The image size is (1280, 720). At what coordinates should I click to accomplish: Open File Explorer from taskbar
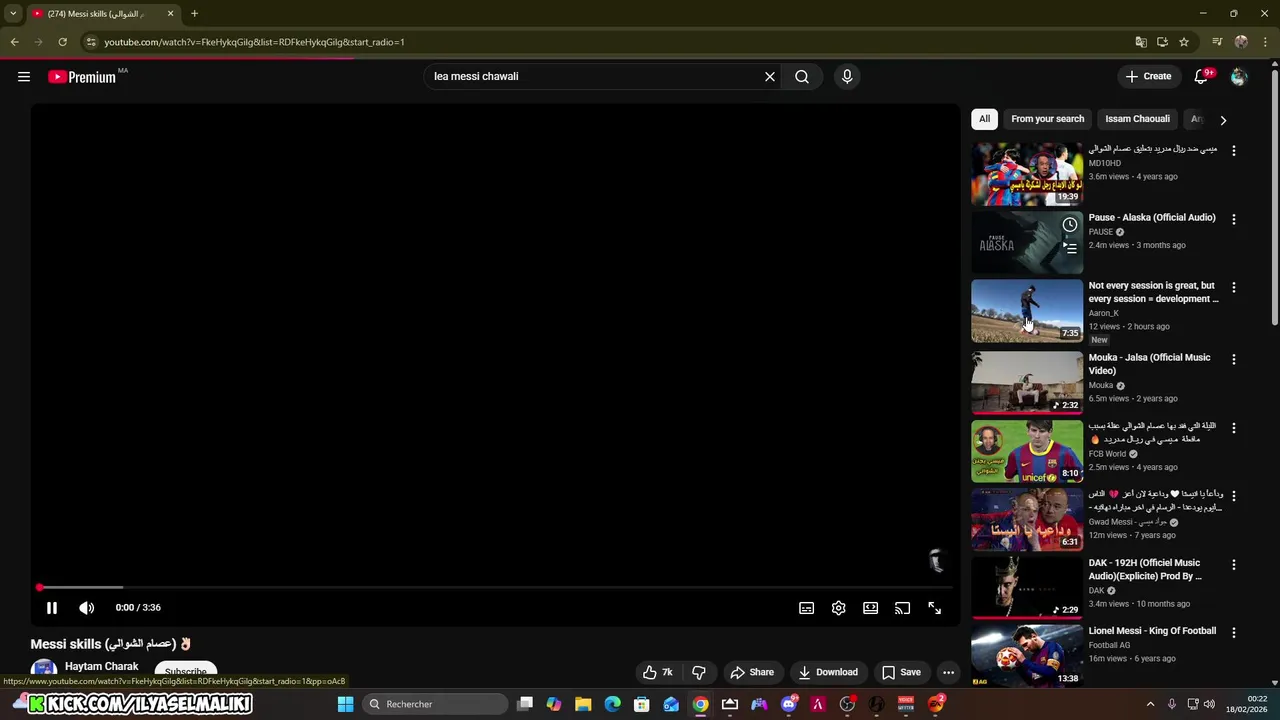[583, 704]
